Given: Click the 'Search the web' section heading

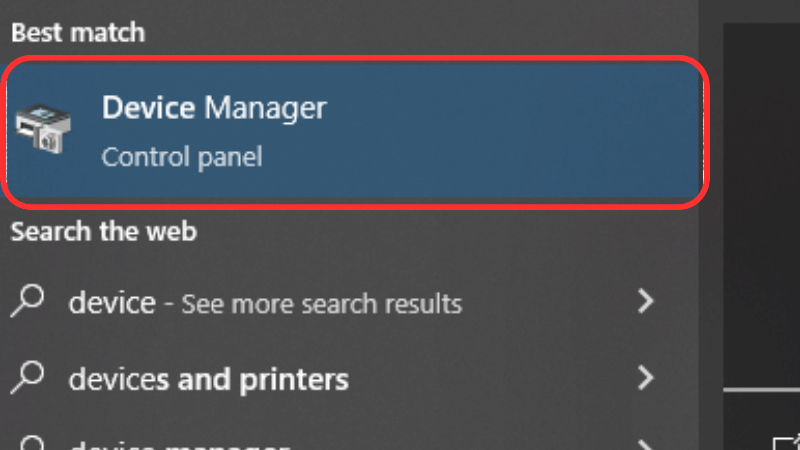Looking at the screenshot, I should pyautogui.click(x=104, y=232).
